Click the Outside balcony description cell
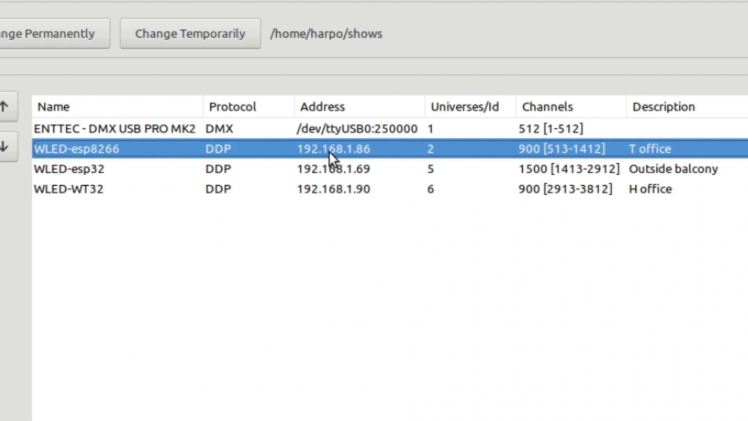 [673, 169]
